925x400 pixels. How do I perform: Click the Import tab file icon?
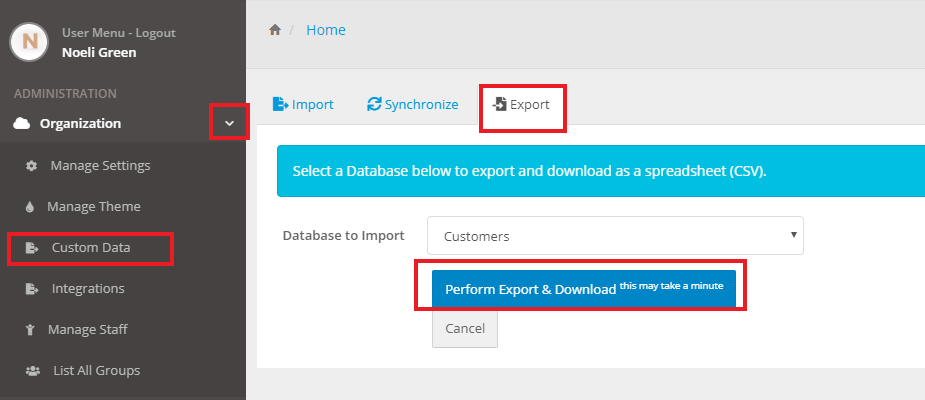point(280,104)
